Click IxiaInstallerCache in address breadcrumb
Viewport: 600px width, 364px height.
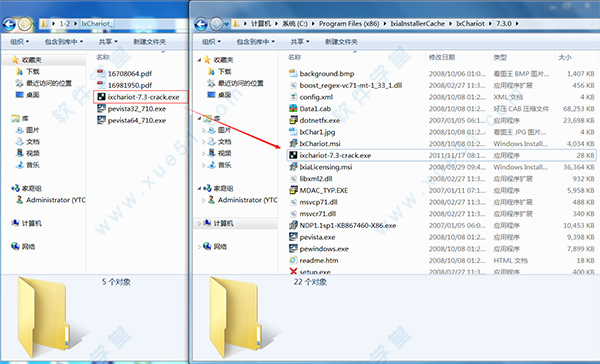(x=417, y=24)
